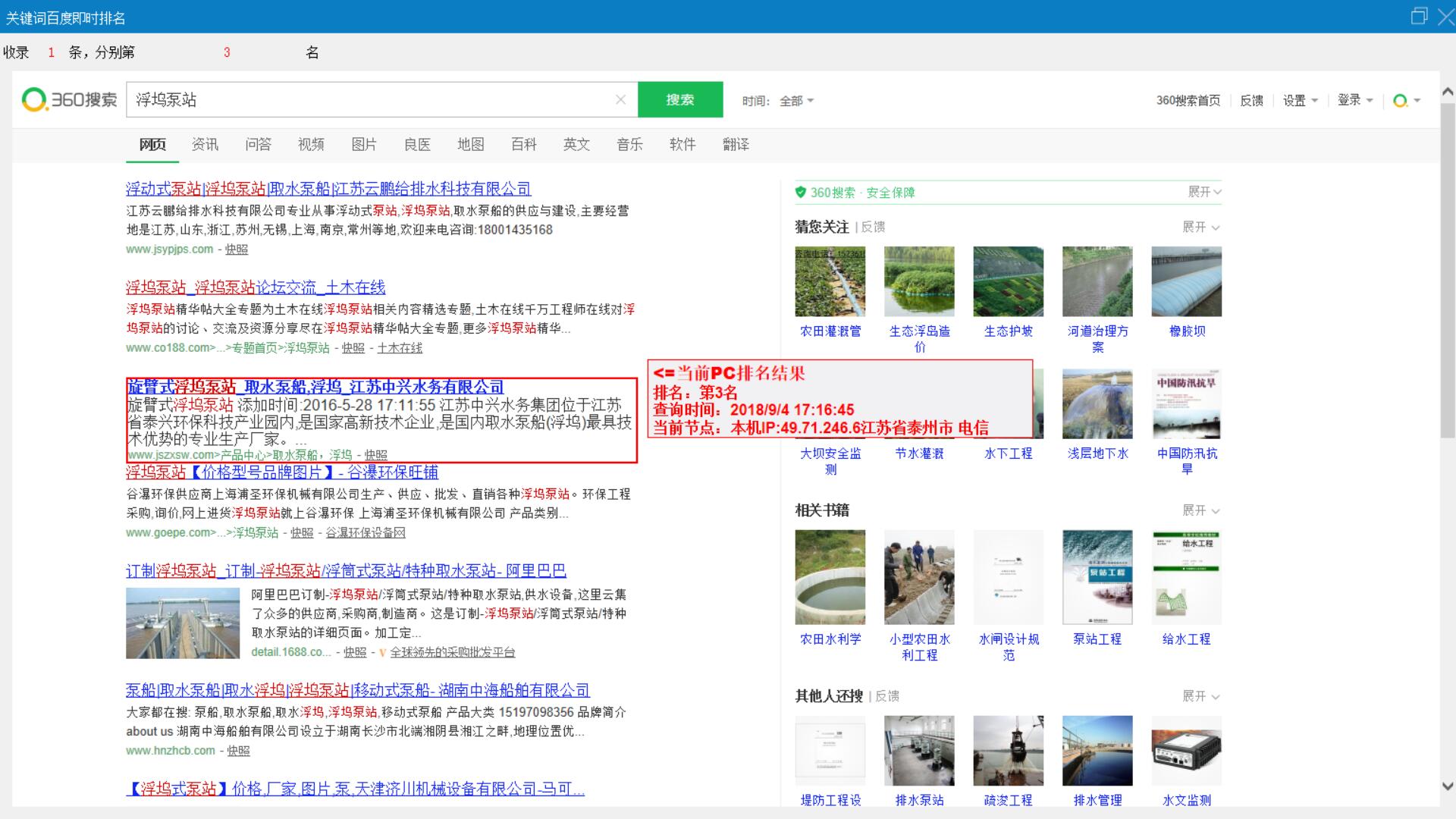Viewport: 1456px width, 819px height.
Task: Switch to the 音乐 tab
Action: pyautogui.click(x=629, y=144)
